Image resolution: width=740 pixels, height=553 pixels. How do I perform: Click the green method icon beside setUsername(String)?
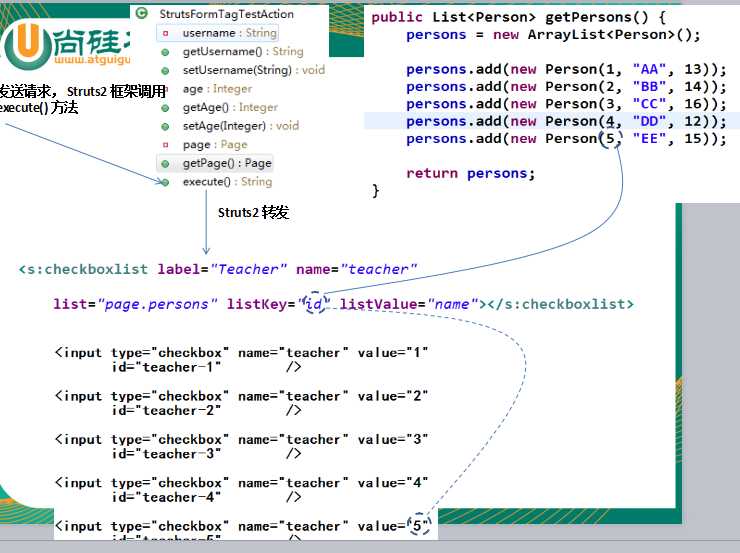click(165, 71)
